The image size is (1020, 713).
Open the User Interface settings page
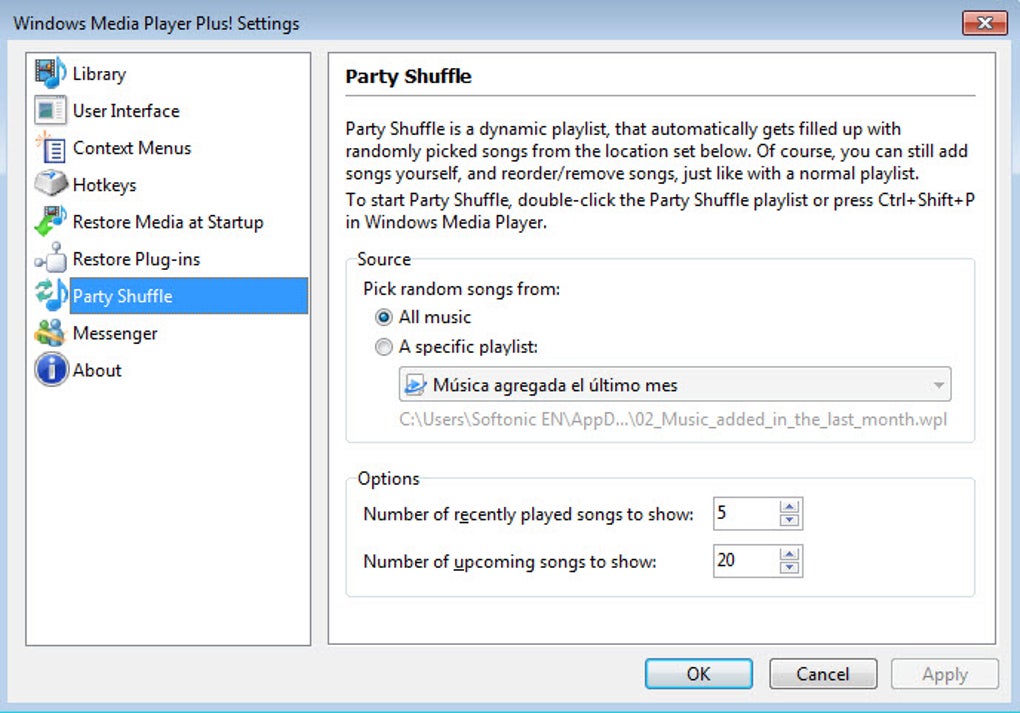(126, 111)
